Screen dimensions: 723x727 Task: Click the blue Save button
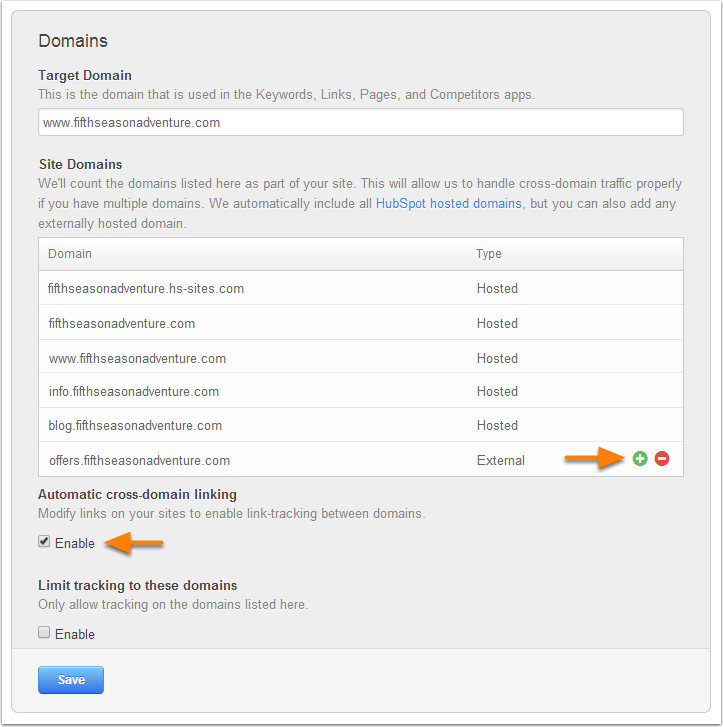click(71, 680)
